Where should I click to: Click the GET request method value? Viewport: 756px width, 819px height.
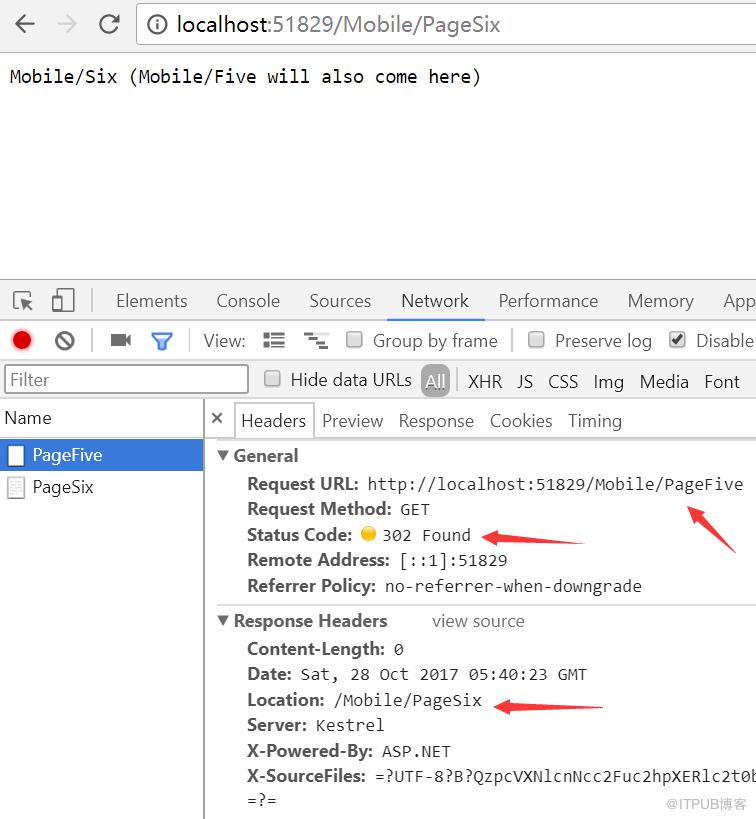pos(415,509)
